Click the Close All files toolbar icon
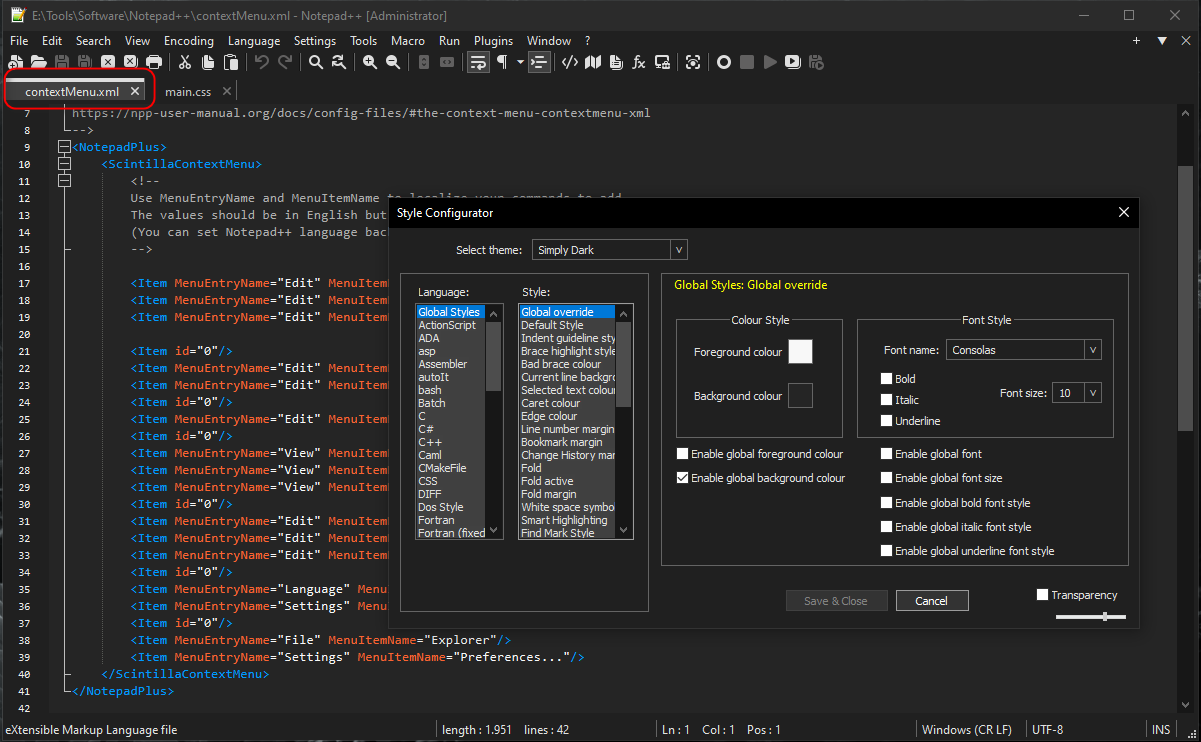Screen dimensions: 1201x742 [x=131, y=62]
